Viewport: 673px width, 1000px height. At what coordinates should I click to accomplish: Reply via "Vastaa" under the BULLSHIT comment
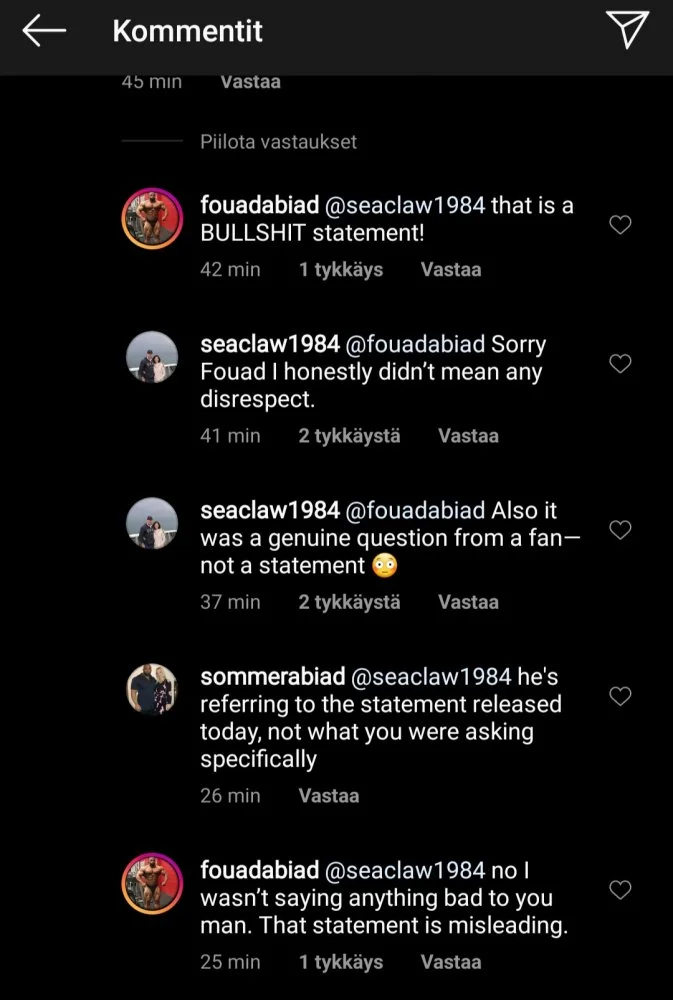(x=451, y=270)
